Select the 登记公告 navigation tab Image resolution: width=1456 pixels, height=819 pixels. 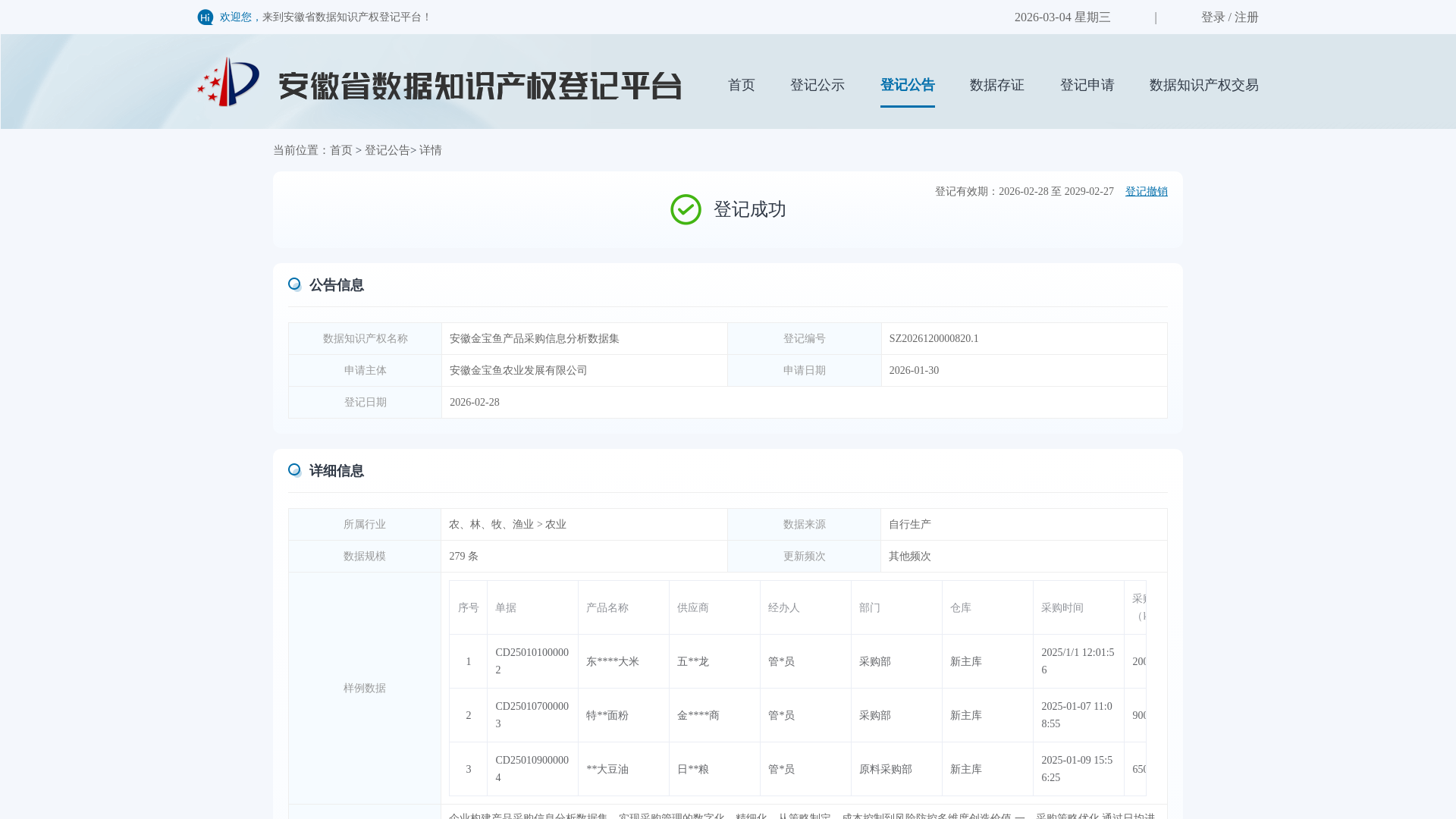coord(908,85)
